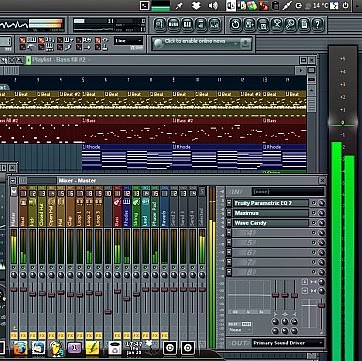The image size is (362, 361).
Task: Open slot menu arrow for Maximus
Action: [x=229, y=213]
